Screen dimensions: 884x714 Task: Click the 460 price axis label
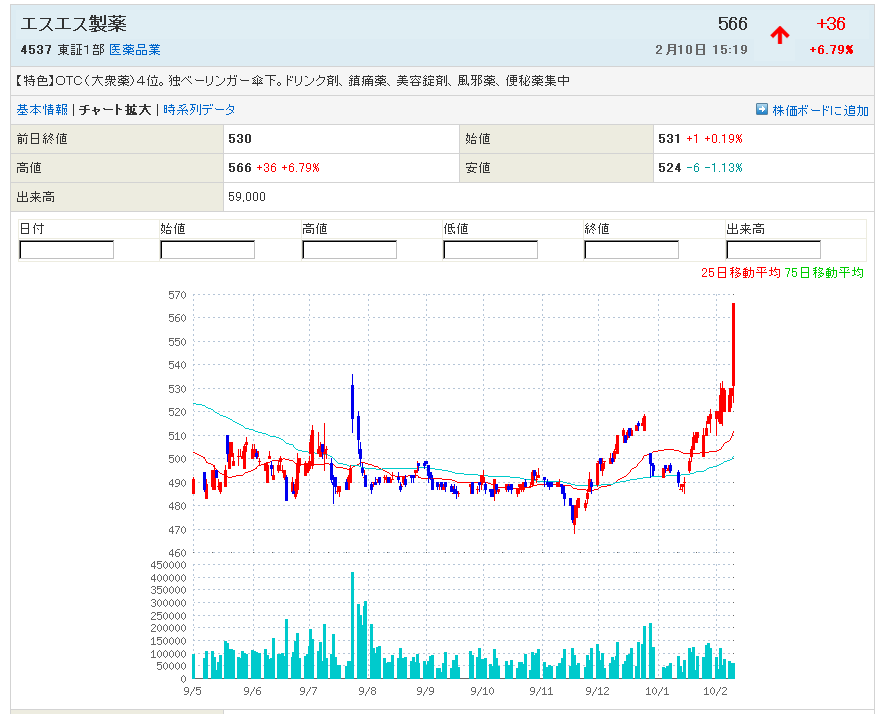pyautogui.click(x=177, y=553)
